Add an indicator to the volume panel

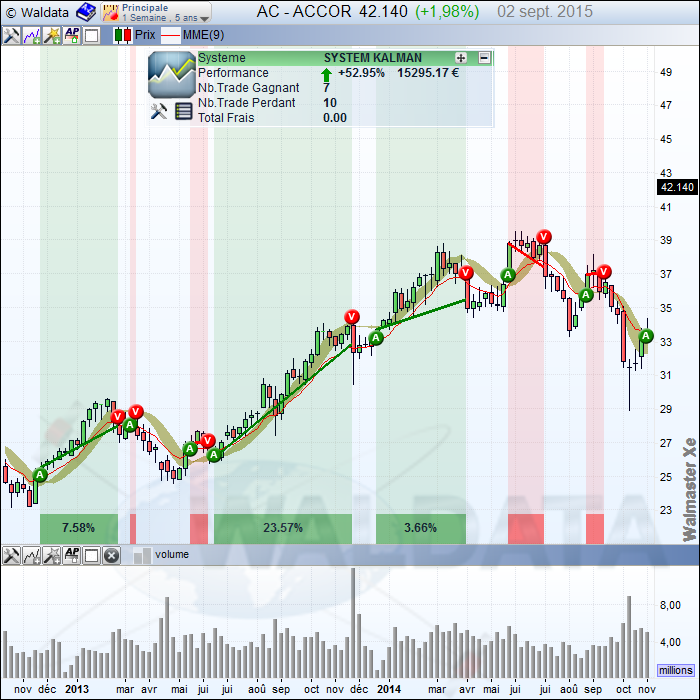(x=31, y=555)
